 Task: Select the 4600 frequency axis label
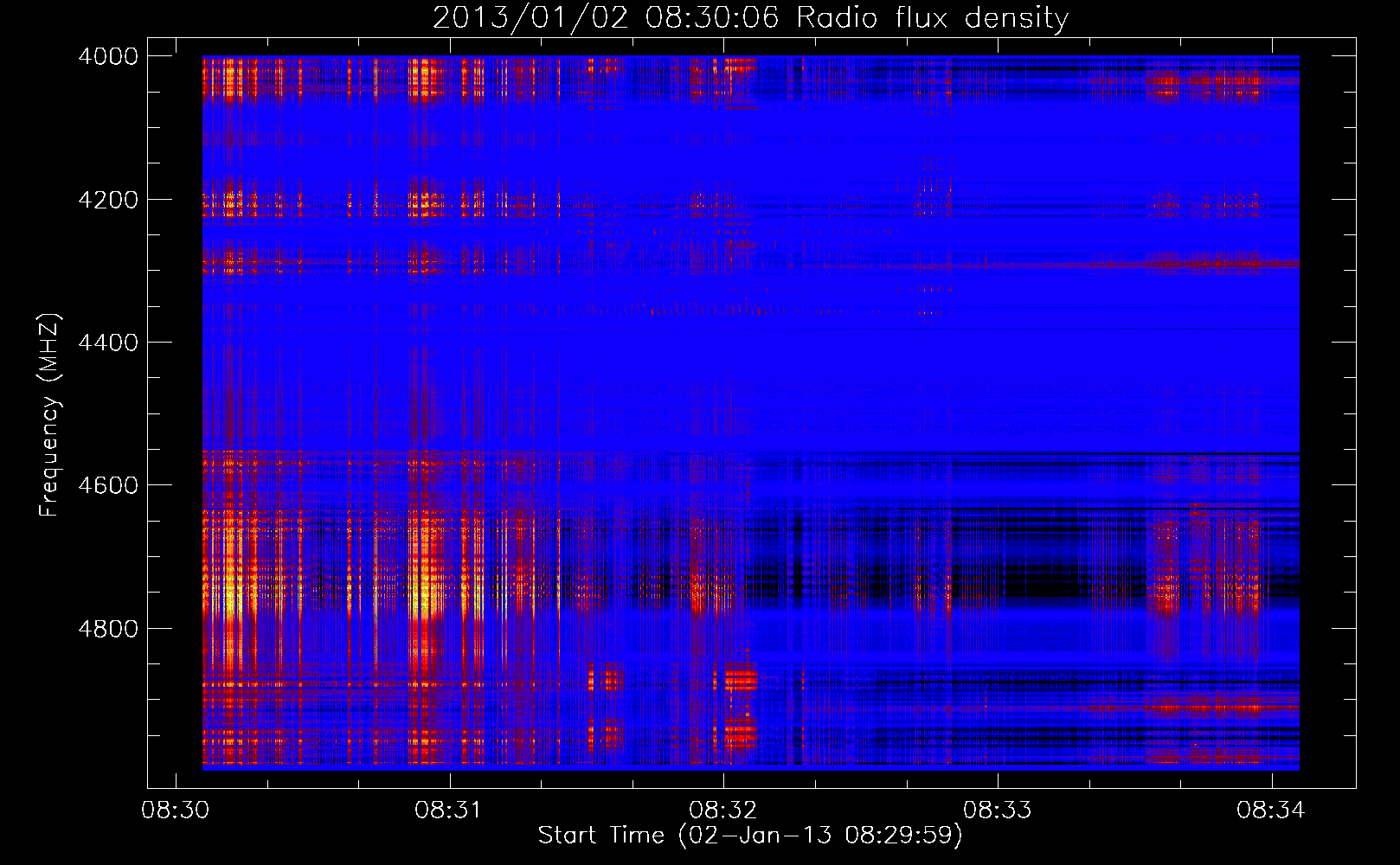[x=108, y=485]
